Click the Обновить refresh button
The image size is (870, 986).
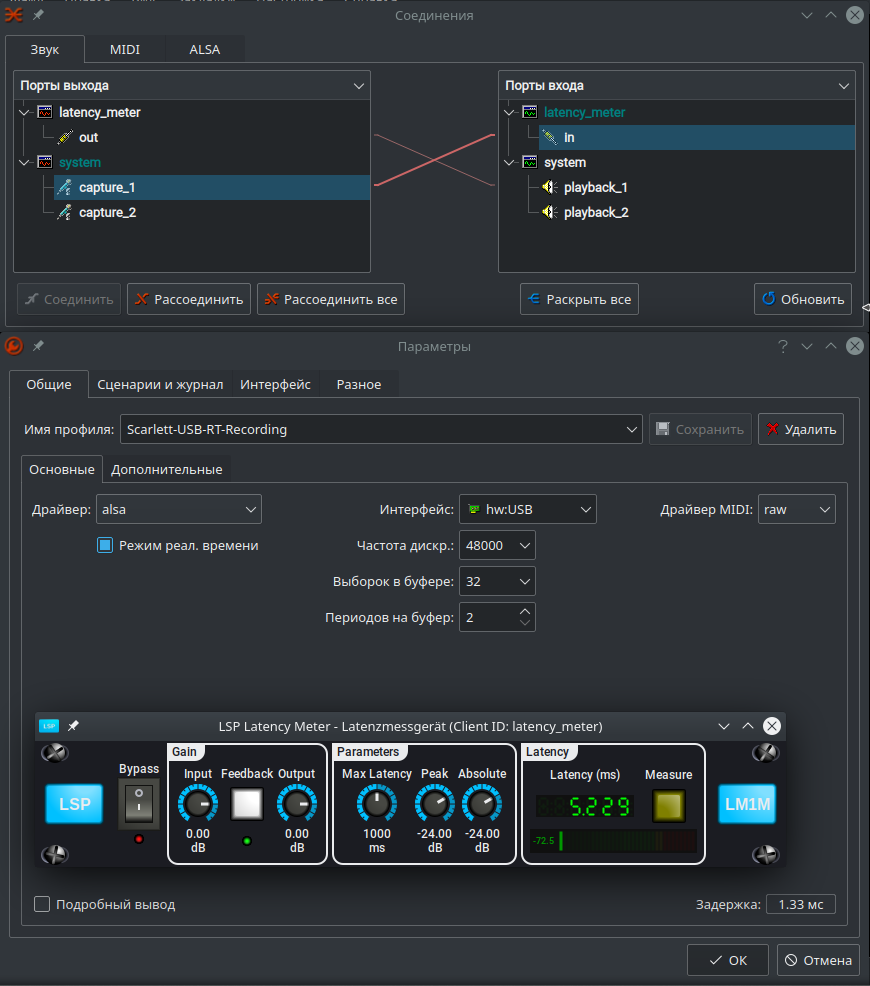click(803, 299)
